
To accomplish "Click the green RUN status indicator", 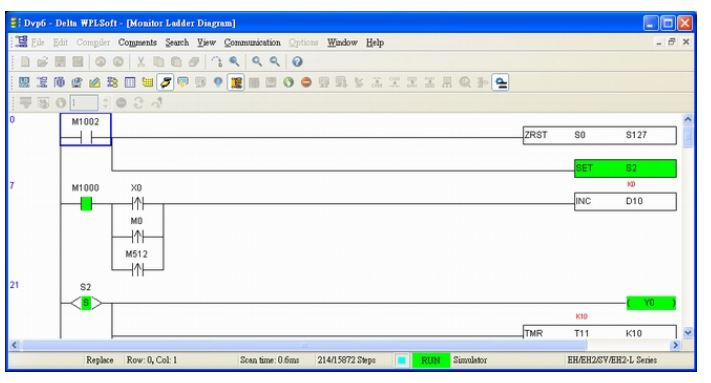I will [x=431, y=360].
